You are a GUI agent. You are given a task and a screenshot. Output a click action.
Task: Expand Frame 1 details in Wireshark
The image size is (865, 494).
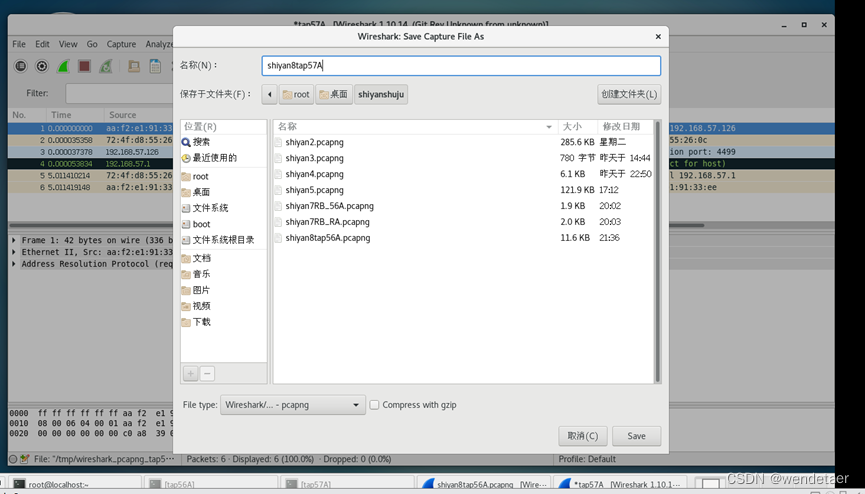14,240
